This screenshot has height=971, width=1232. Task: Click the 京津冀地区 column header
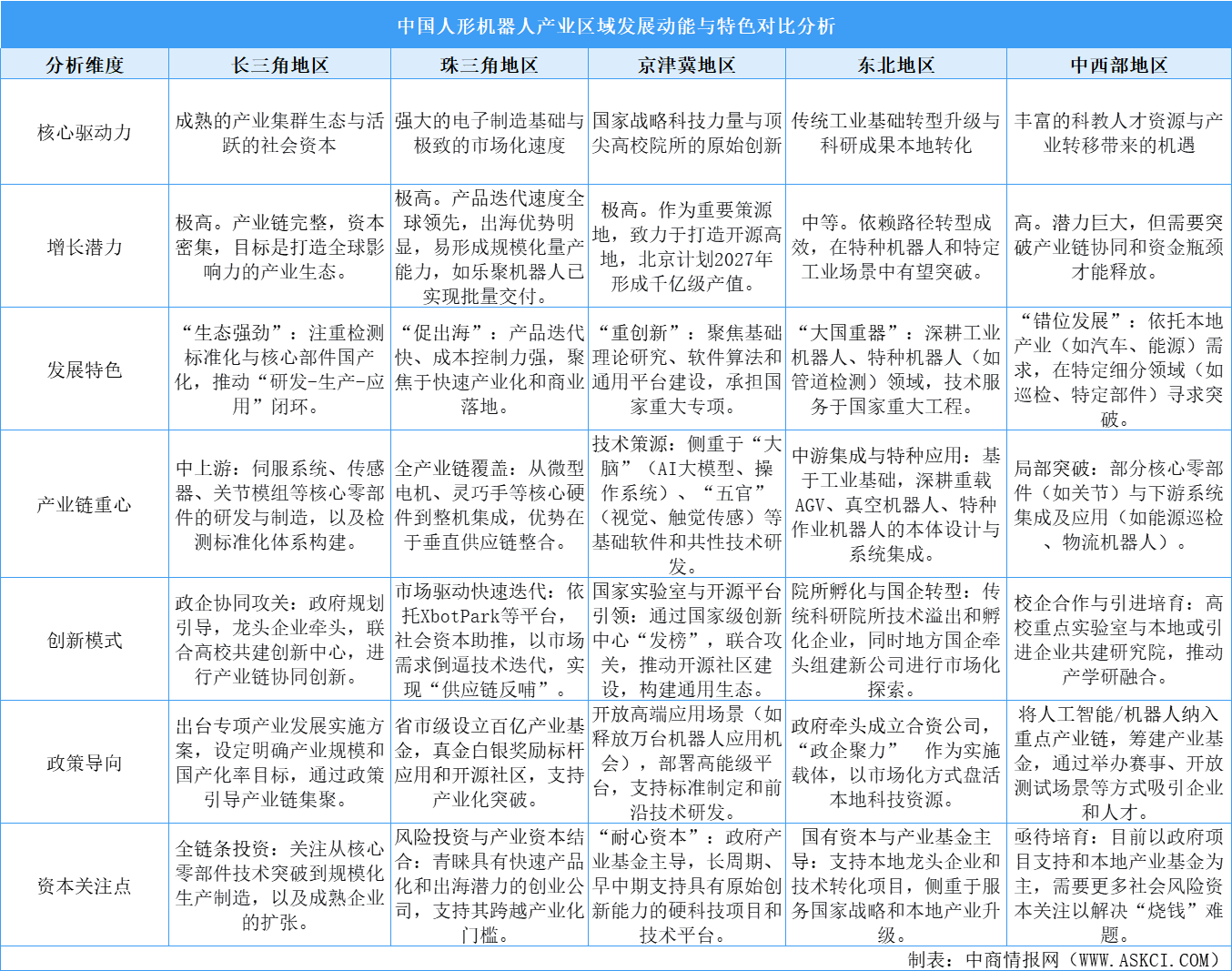(x=689, y=64)
